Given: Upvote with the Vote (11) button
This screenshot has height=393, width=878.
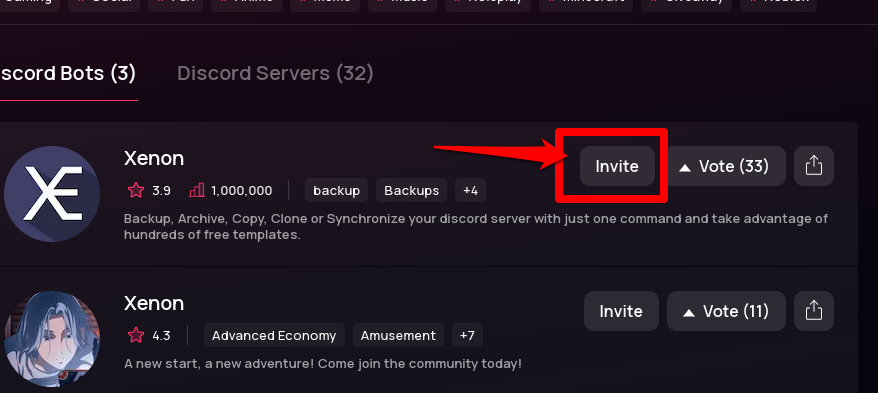Looking at the screenshot, I should tap(726, 311).
